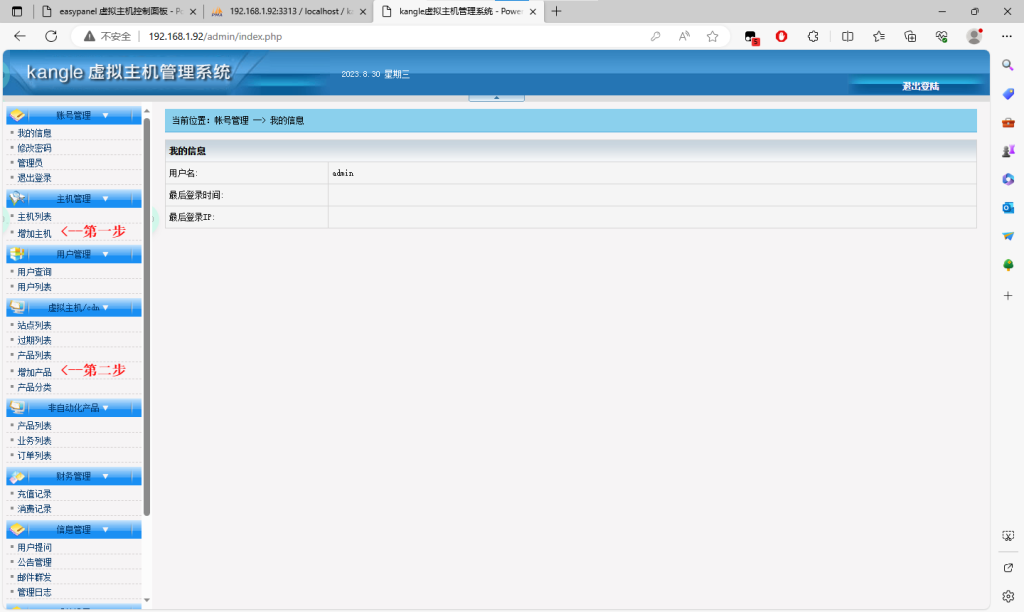The width and height of the screenshot is (1024, 612).
Task: Open browser Extensions puzzle icon
Action: click(x=813, y=36)
